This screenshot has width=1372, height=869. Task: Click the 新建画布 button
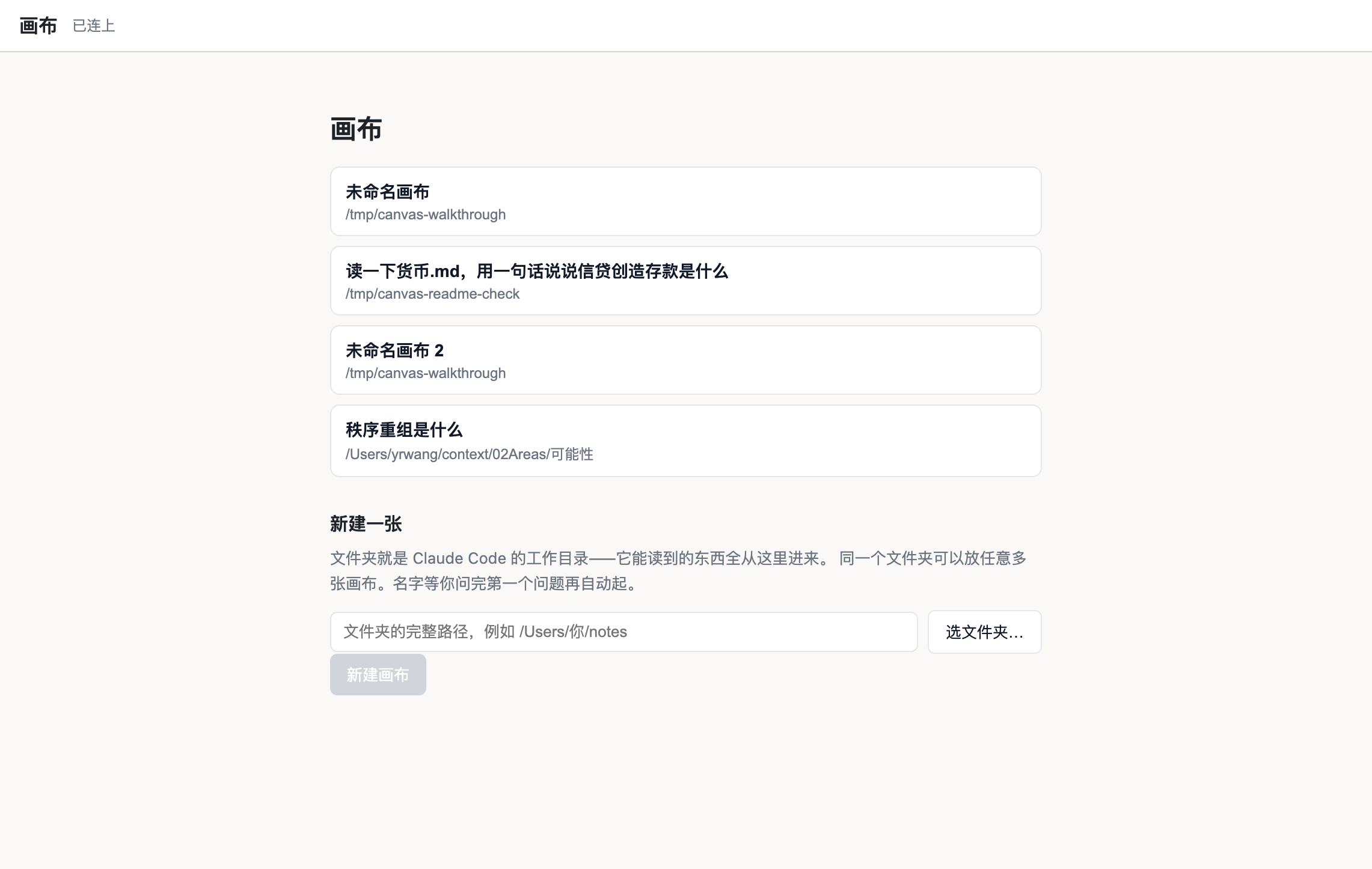[378, 674]
